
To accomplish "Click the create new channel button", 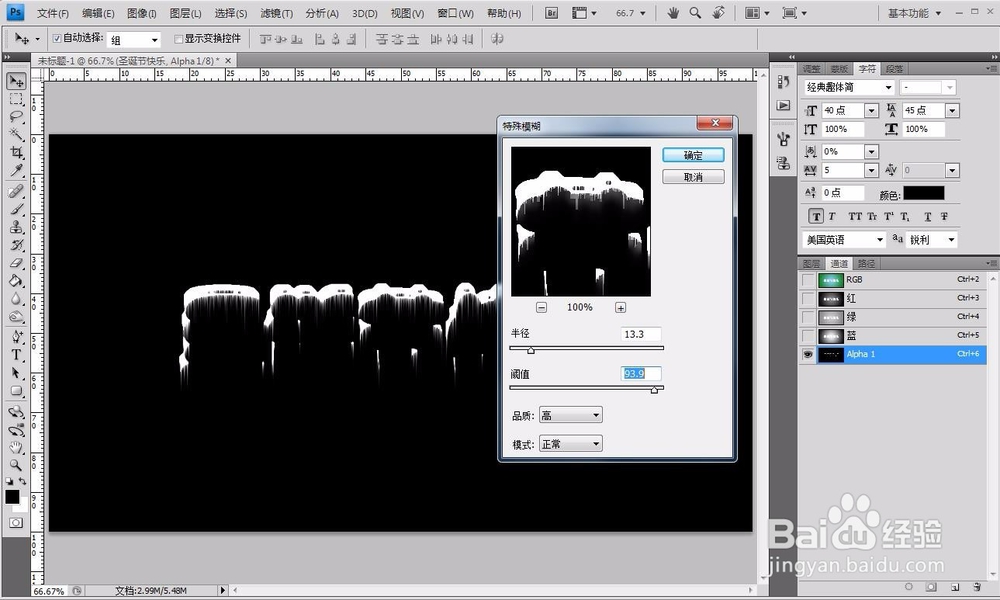I will tap(955, 587).
